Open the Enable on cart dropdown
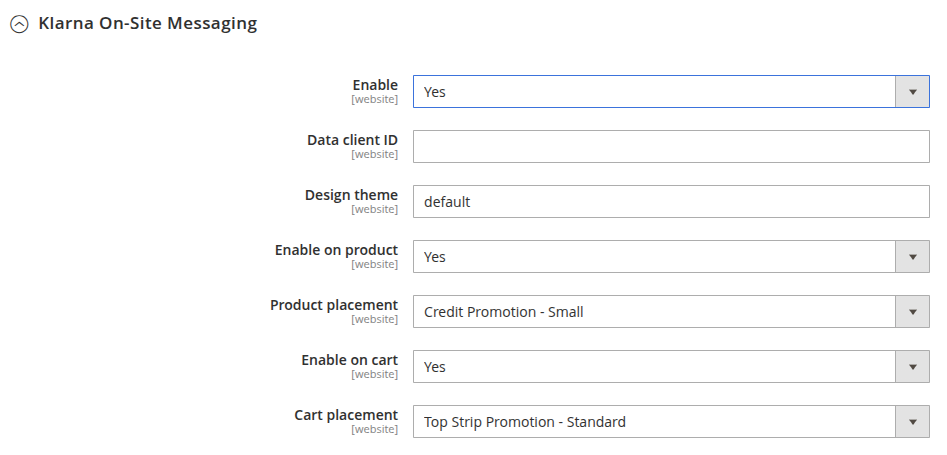This screenshot has height=455, width=947. coord(671,367)
